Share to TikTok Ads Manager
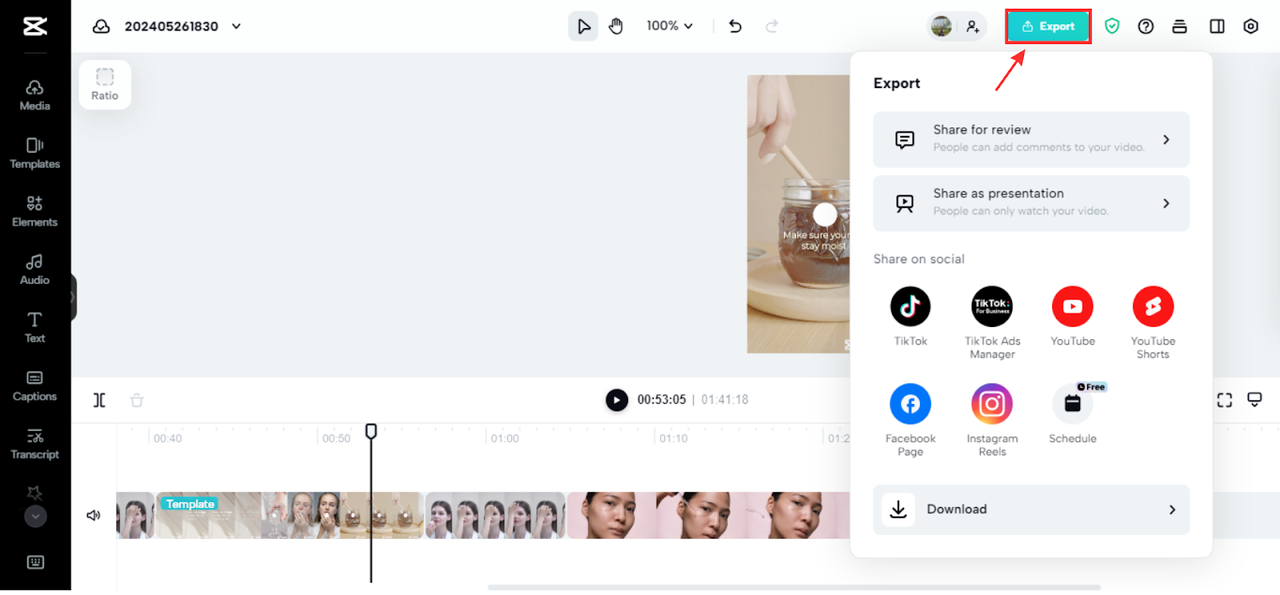Viewport: 1280px width, 595px height. (992, 322)
